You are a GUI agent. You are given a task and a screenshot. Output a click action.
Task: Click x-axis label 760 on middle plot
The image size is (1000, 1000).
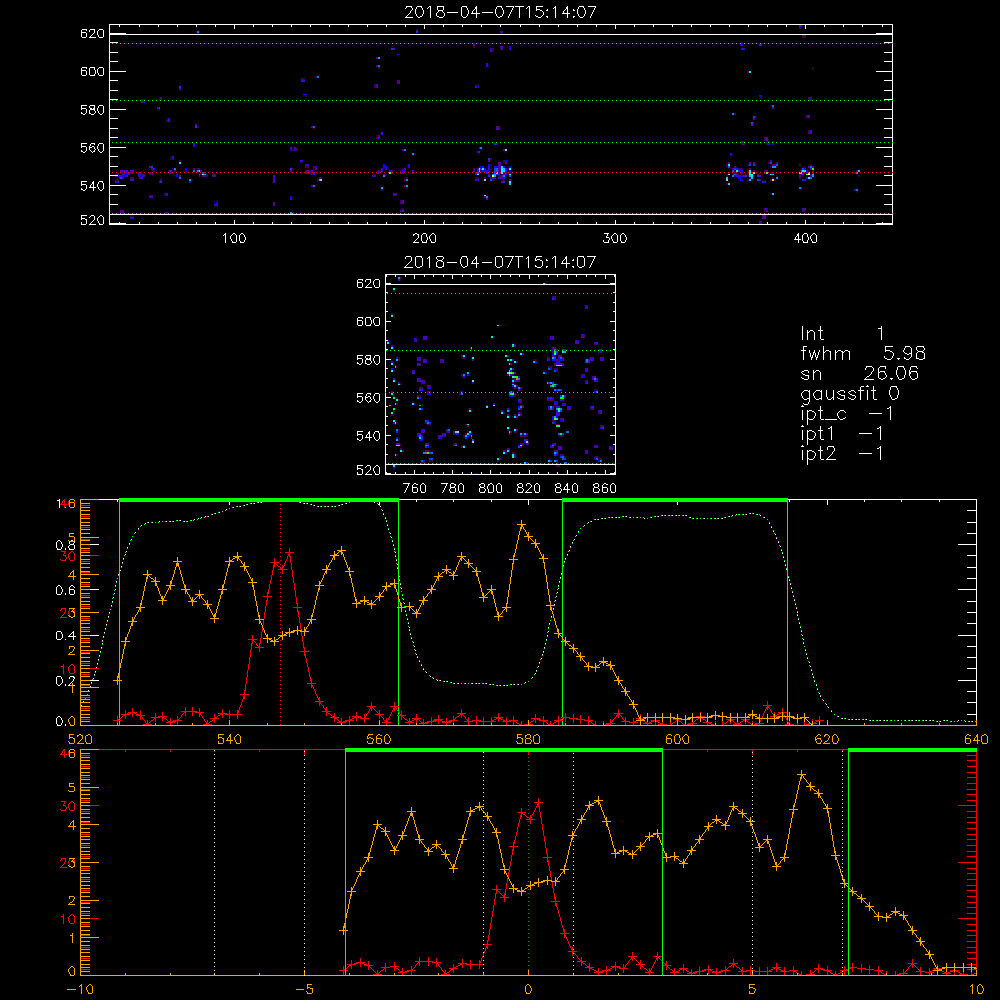pos(415,489)
